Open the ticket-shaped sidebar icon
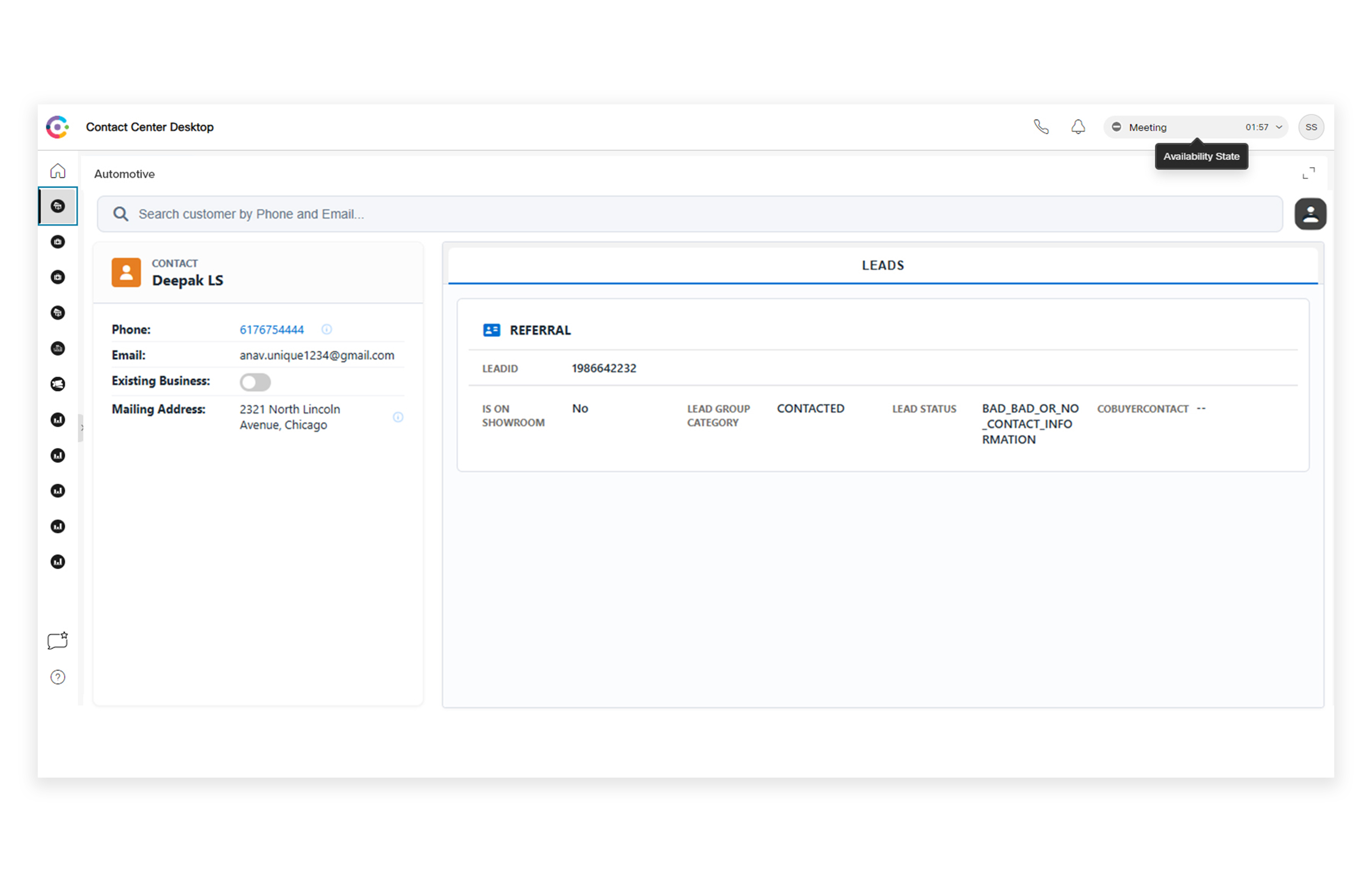 pos(58,384)
